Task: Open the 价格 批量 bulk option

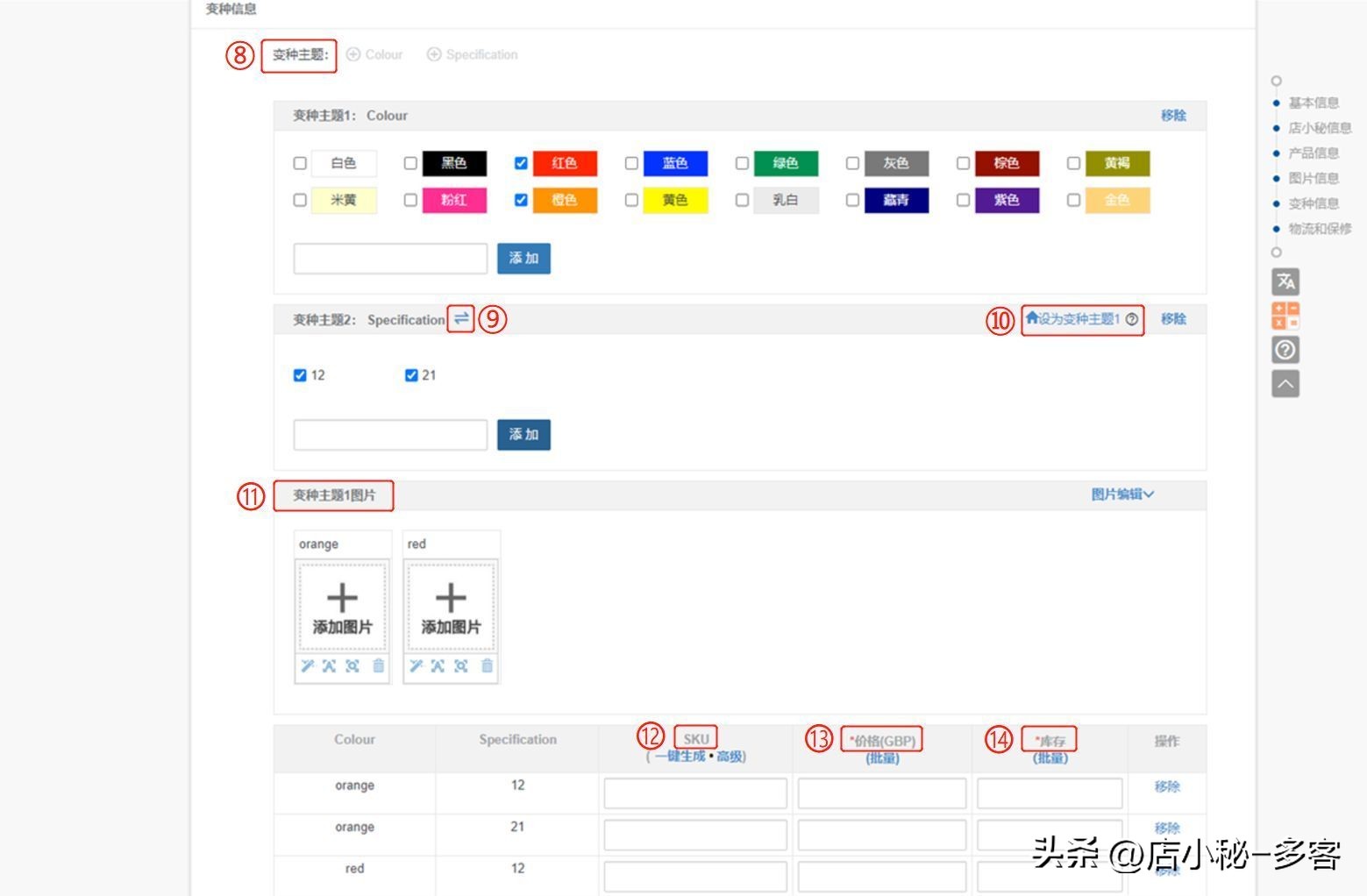Action: [x=882, y=758]
